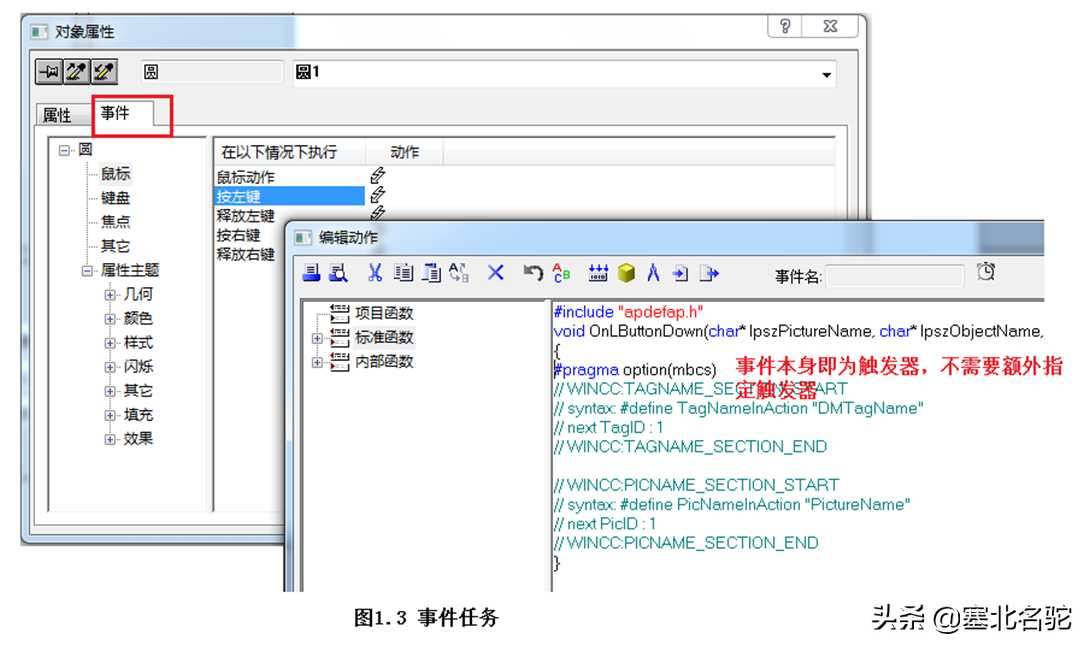The height and width of the screenshot is (651, 1091).
Task: Click the void OnLButtonDown code line
Action: point(799,331)
